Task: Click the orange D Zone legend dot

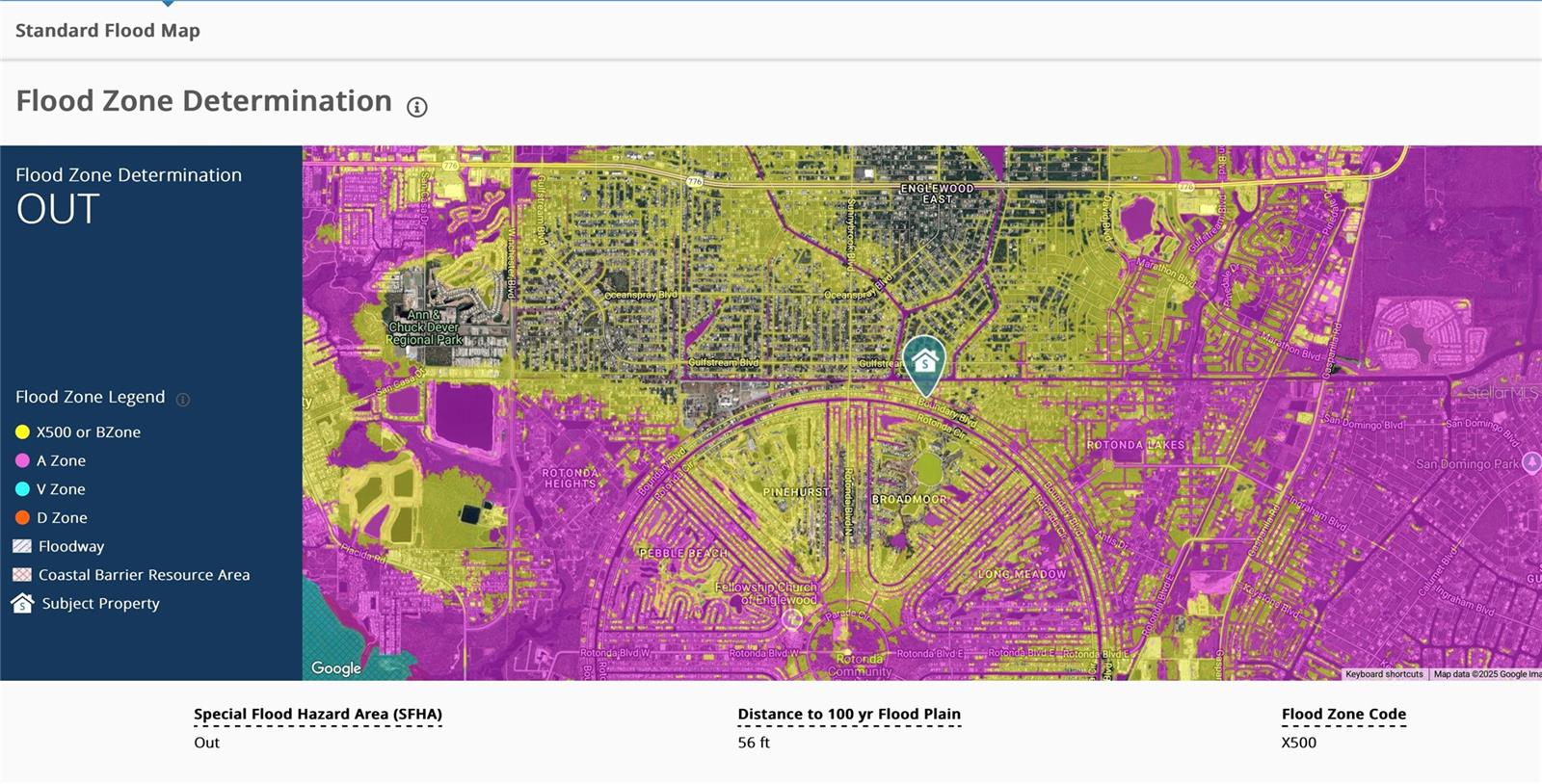Action: coord(23,518)
